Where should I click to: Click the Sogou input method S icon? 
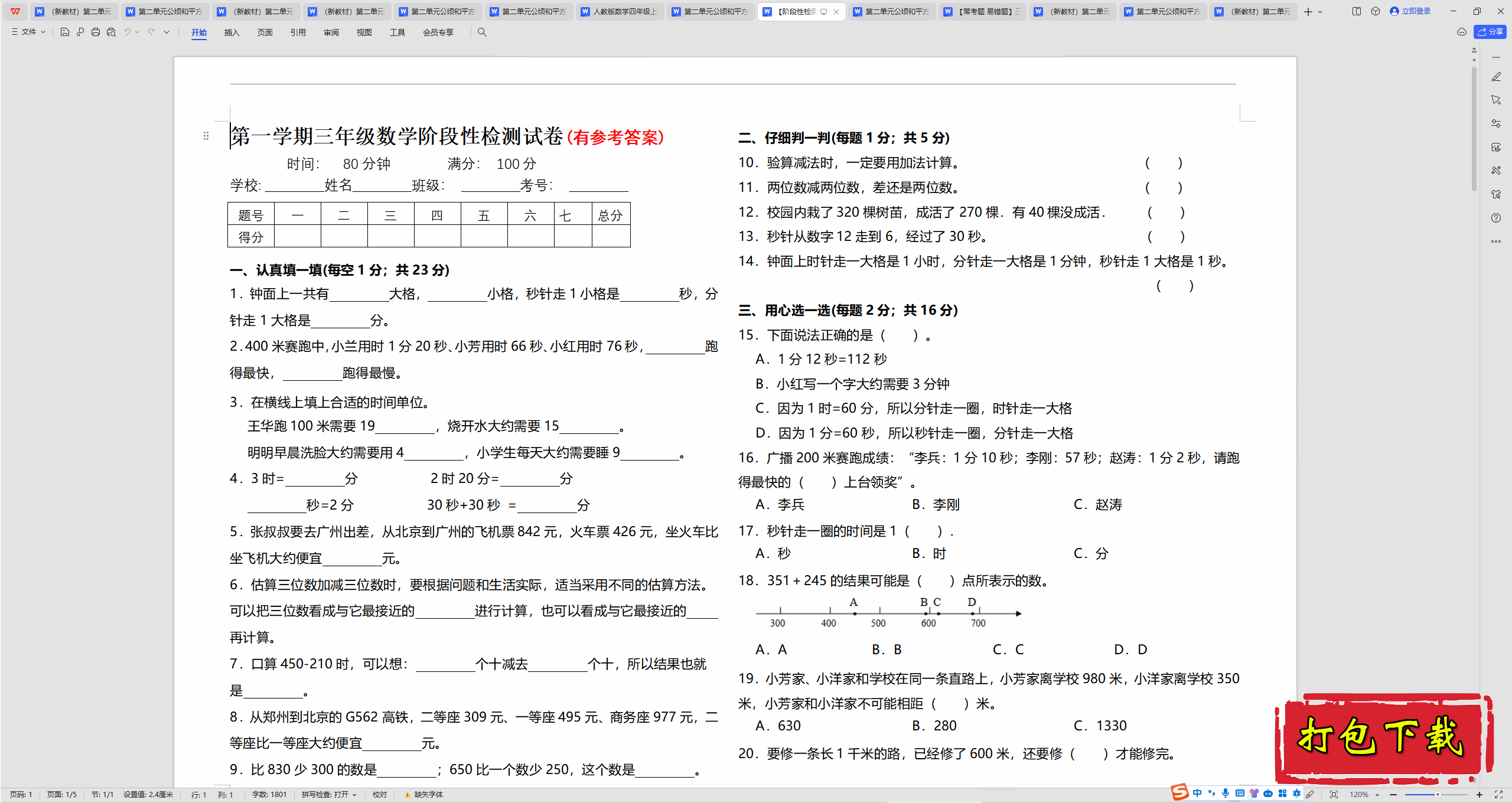click(1179, 792)
